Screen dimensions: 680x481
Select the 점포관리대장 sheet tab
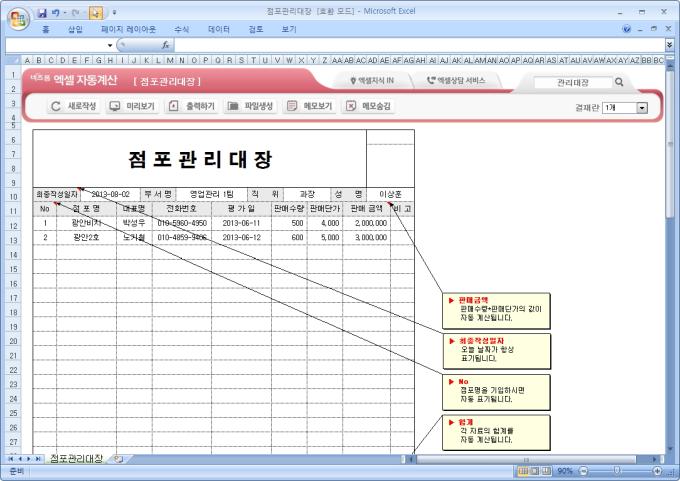click(x=76, y=458)
